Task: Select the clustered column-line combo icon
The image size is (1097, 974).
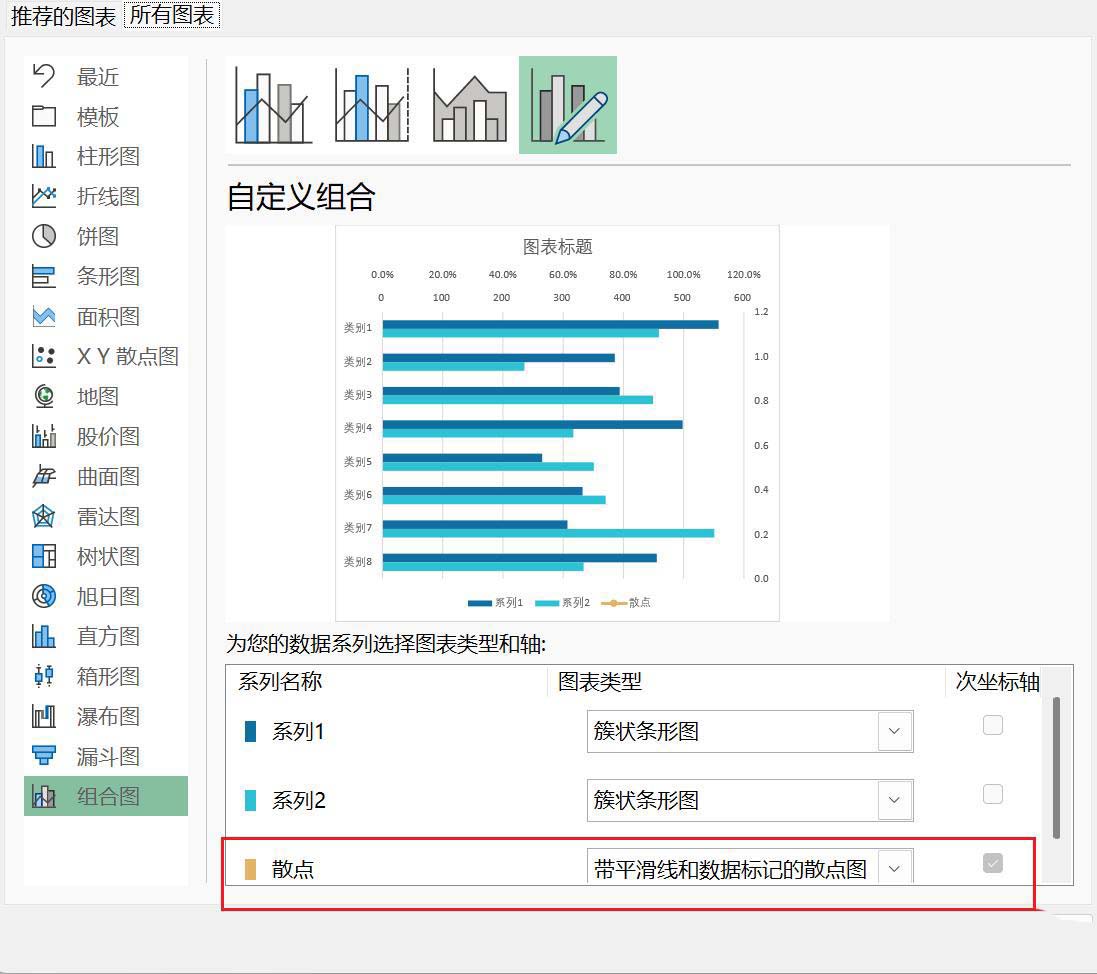Action: click(273, 106)
